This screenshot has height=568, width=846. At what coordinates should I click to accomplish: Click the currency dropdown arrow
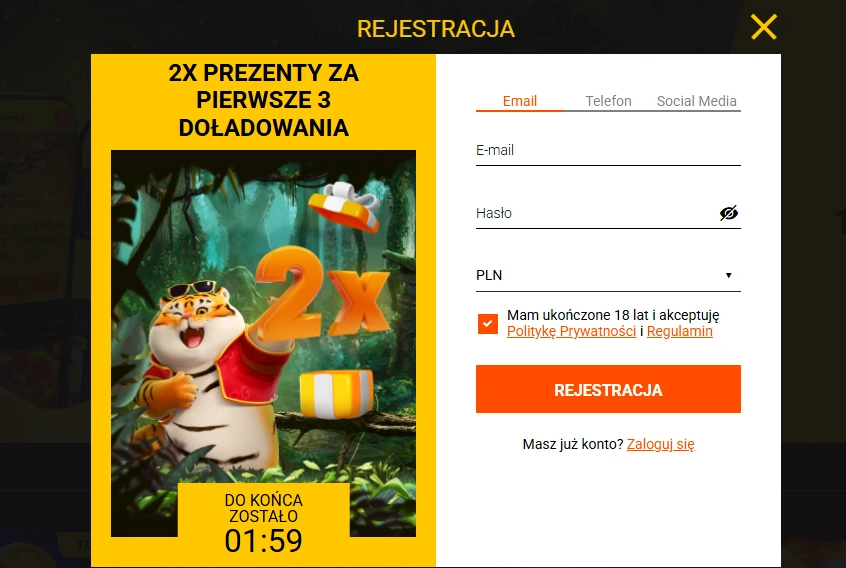pos(728,275)
